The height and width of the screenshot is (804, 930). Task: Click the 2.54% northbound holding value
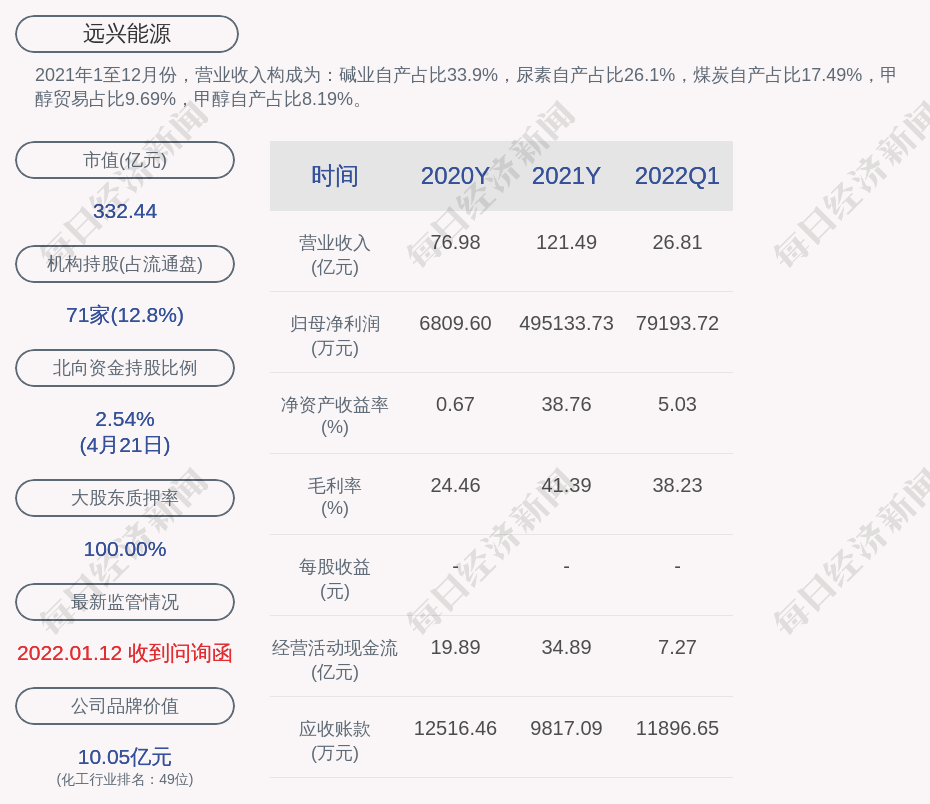[125, 419]
